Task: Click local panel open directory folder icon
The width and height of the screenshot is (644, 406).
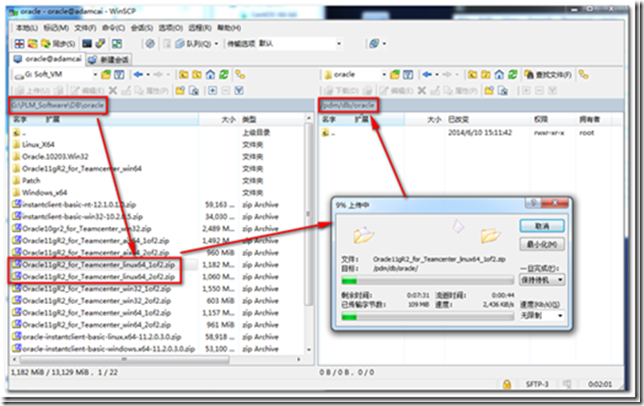Action: pos(106,75)
